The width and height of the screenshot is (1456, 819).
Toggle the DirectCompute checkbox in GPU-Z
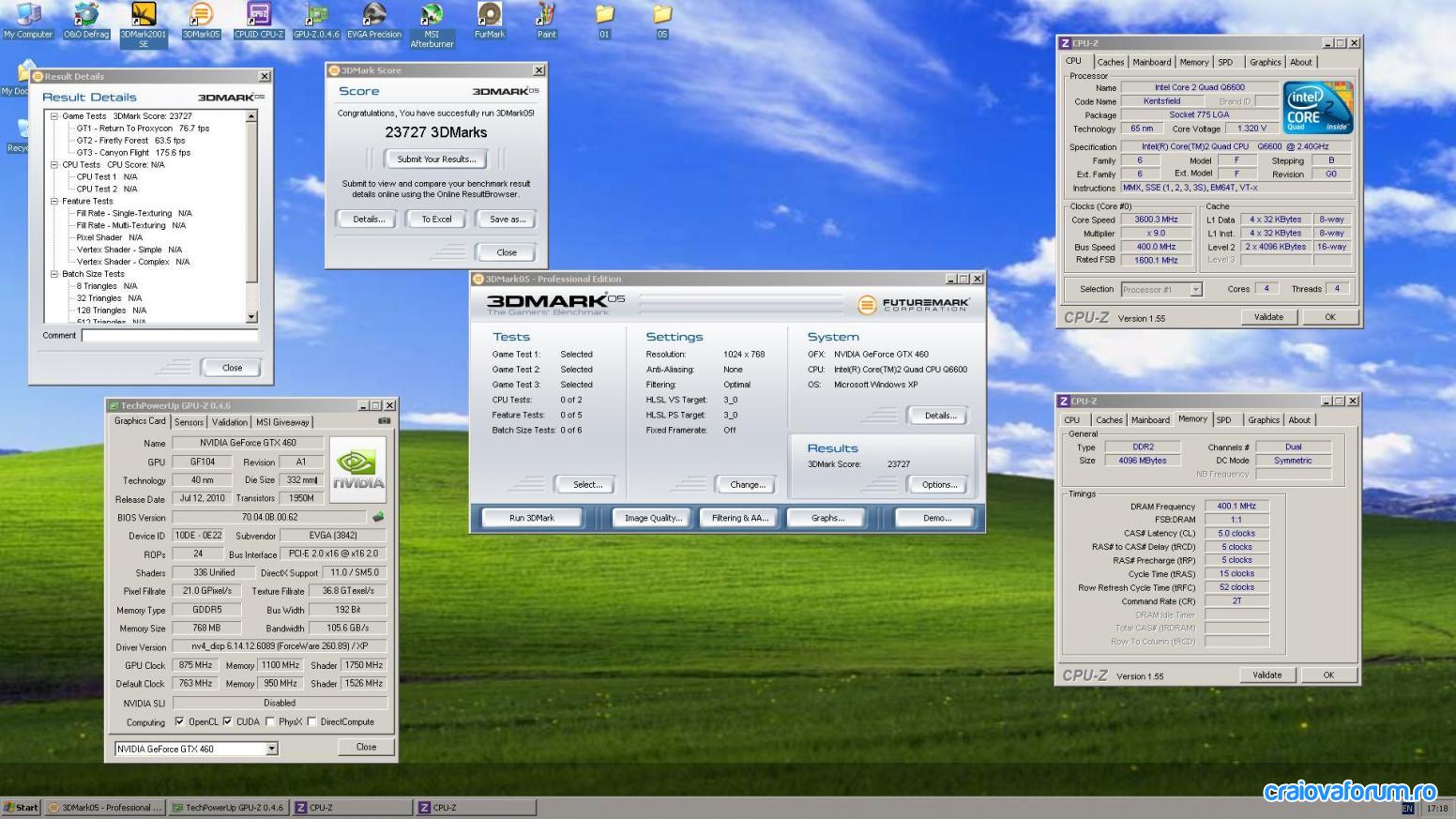tap(311, 721)
